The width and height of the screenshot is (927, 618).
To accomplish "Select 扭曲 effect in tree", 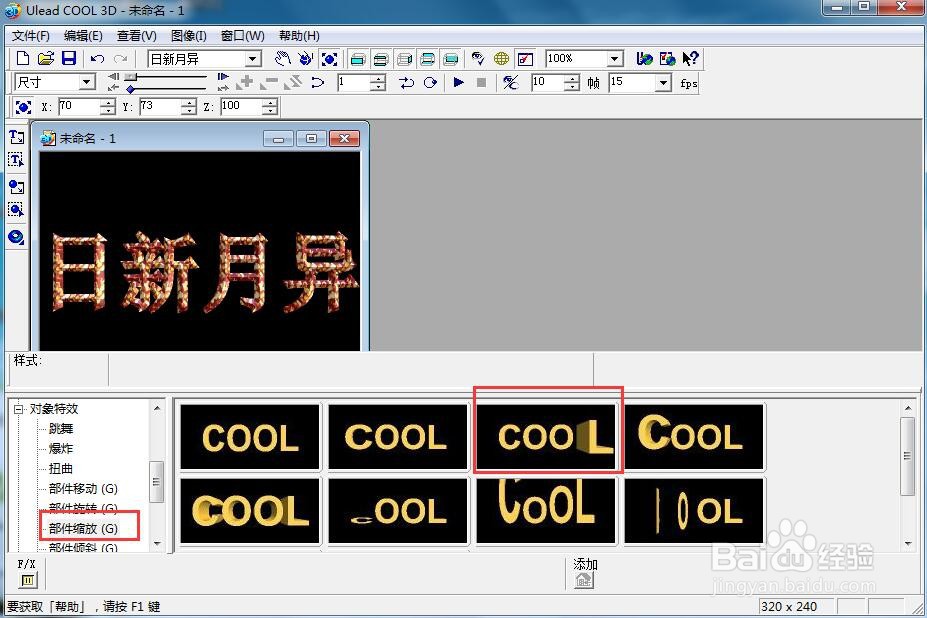I will pos(61,468).
